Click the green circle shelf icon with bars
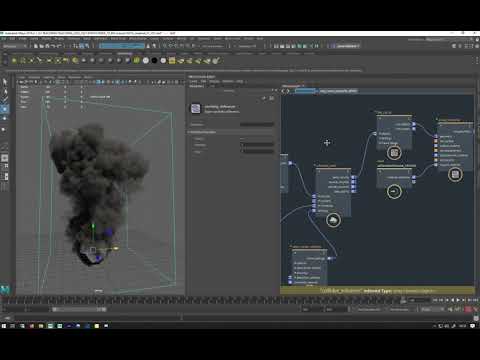 coord(136,60)
